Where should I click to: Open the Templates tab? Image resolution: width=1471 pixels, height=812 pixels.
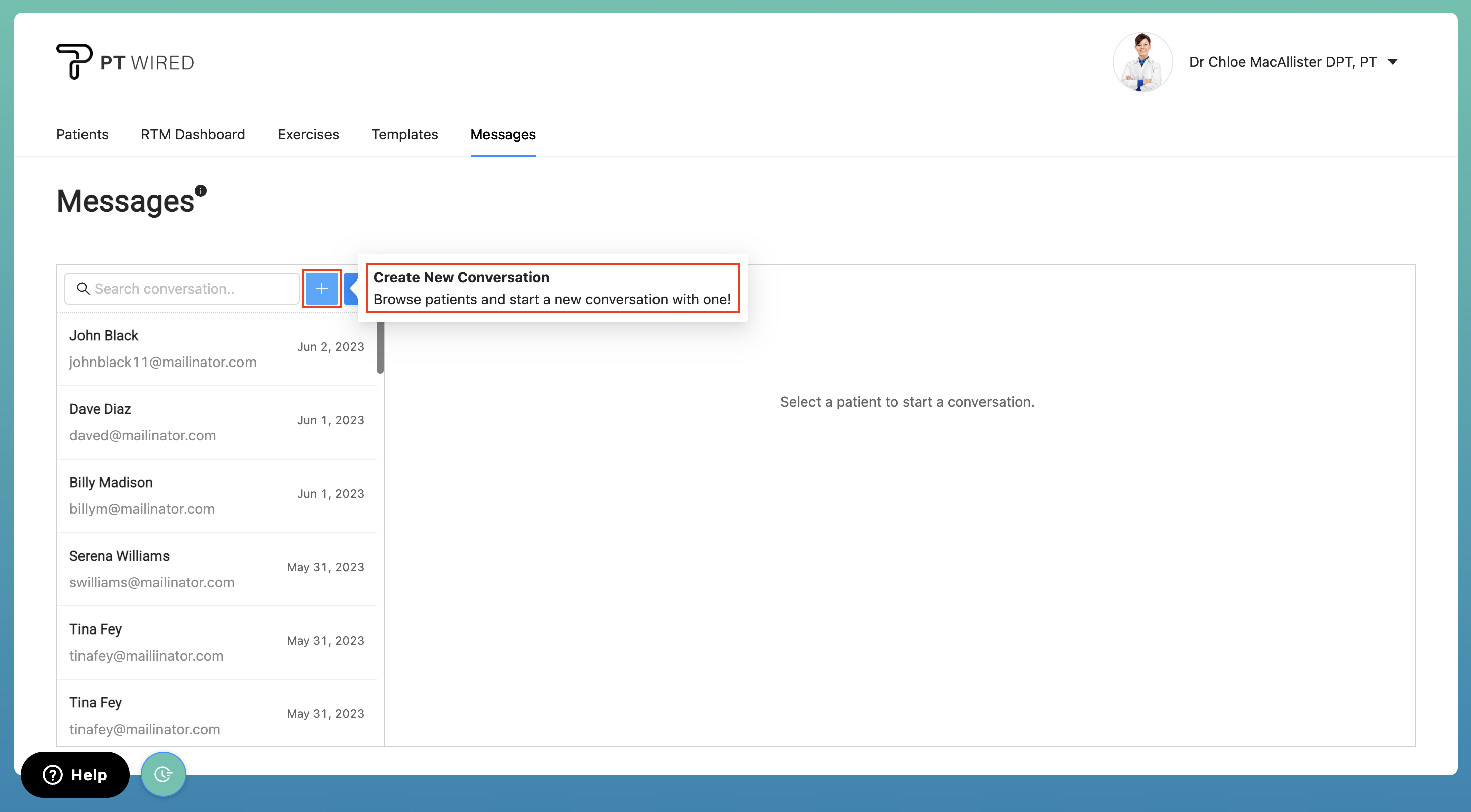[x=404, y=135]
